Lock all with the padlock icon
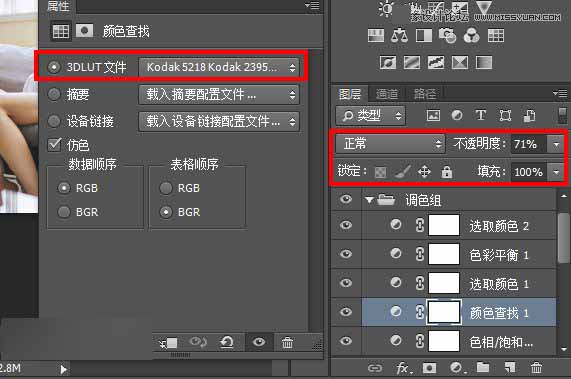Viewport: 571px width, 379px height. click(447, 171)
